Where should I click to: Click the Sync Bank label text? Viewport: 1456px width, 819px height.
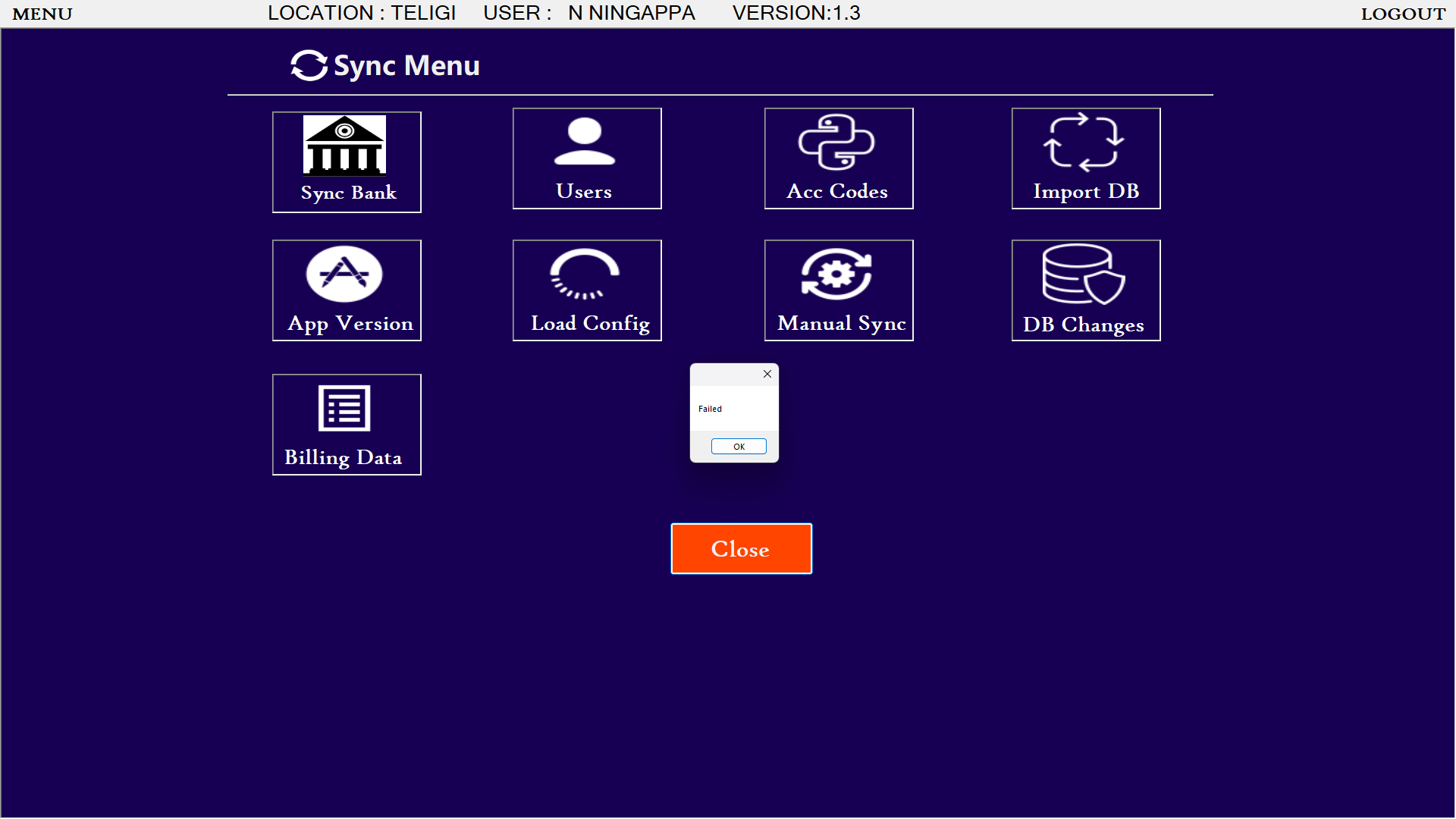[349, 193]
